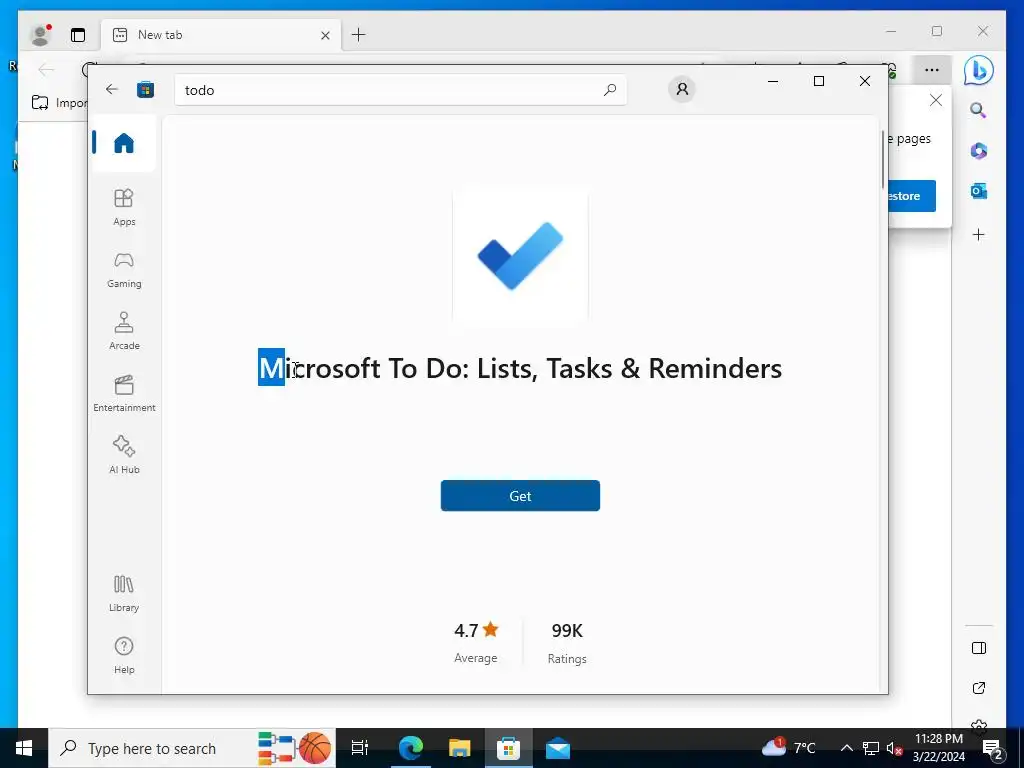
Task: Click the Microsoft Store logo icon
Action: (x=145, y=89)
